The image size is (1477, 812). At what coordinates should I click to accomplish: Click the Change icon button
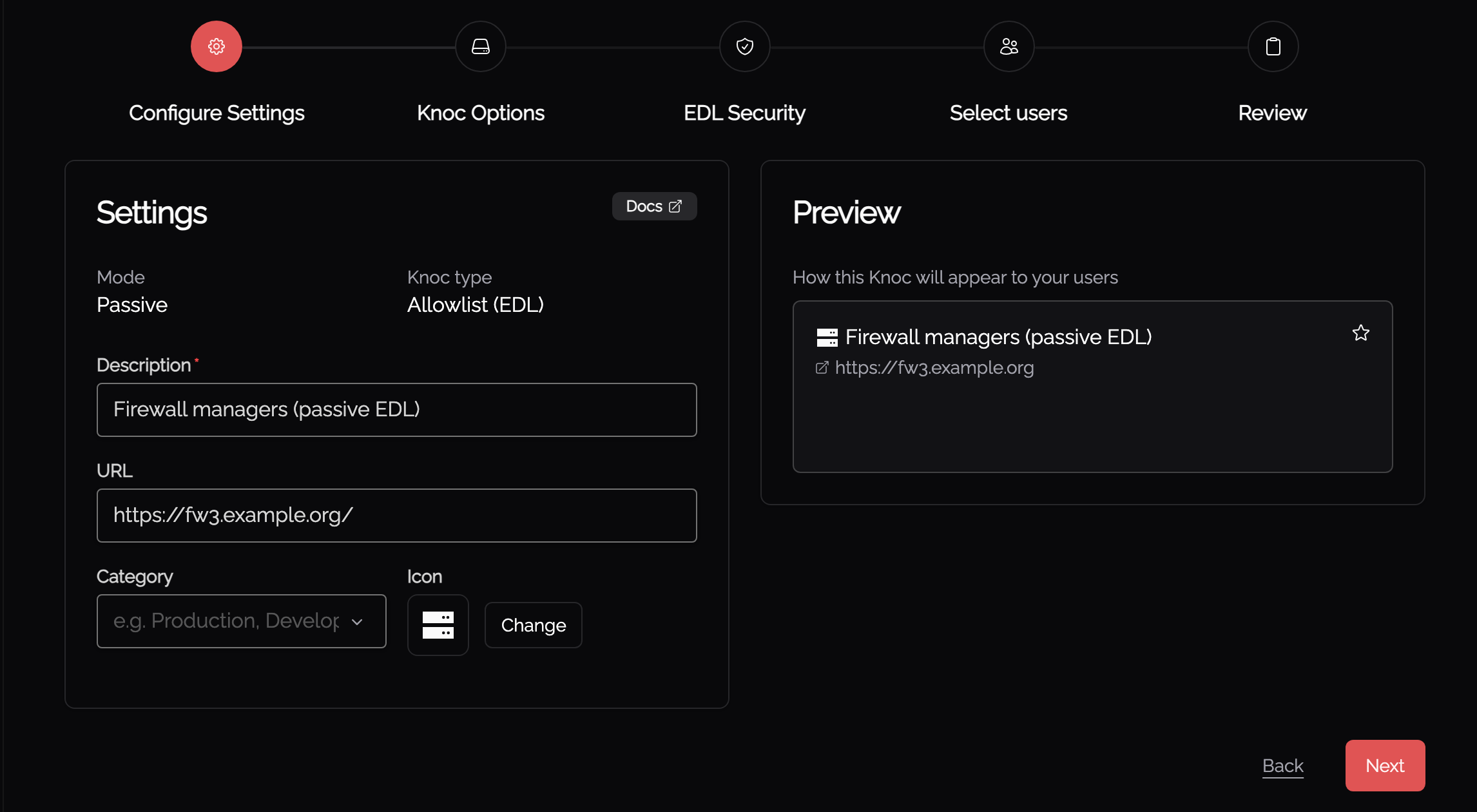pos(534,625)
